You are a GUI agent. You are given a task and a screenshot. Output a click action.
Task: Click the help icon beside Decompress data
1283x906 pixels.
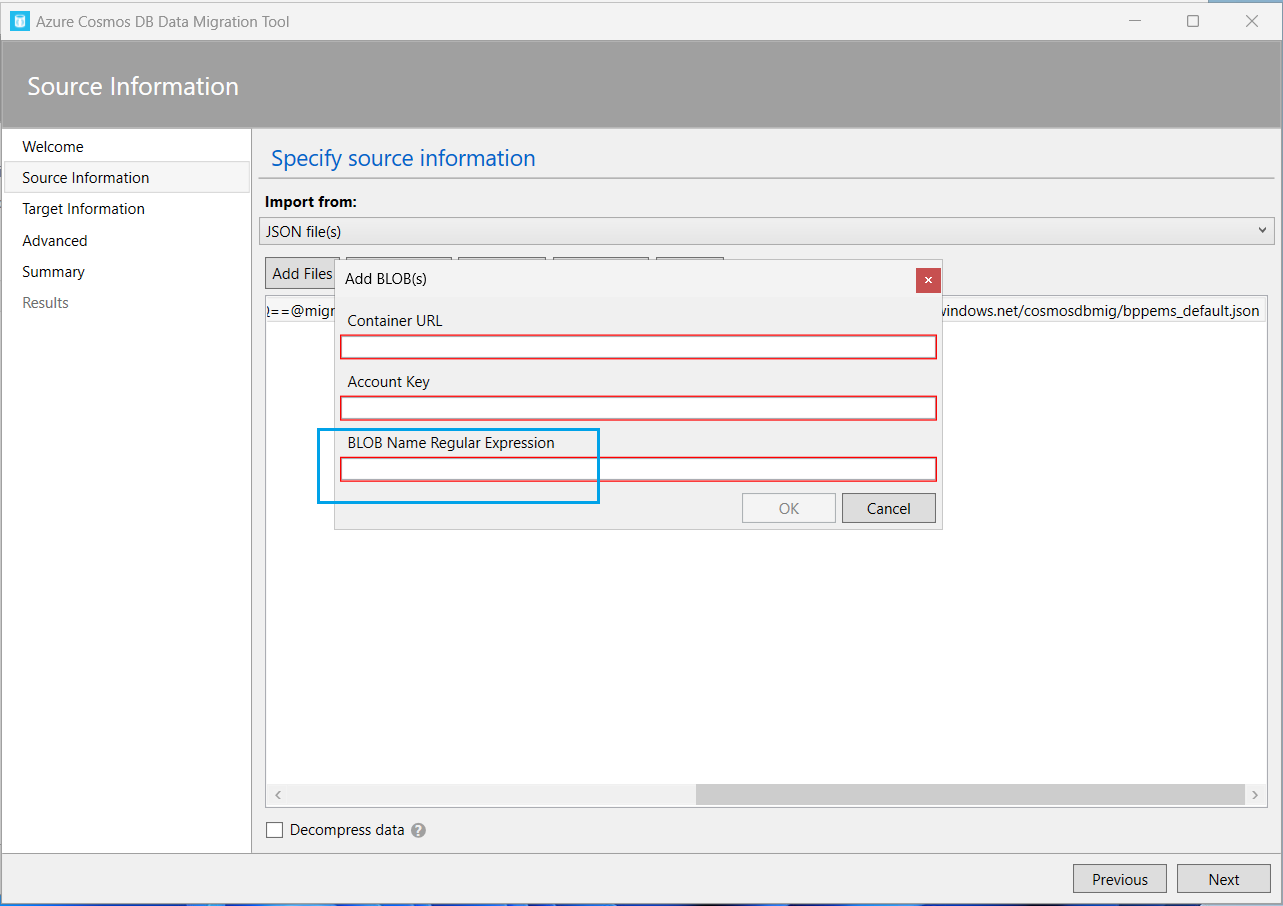pyautogui.click(x=418, y=830)
